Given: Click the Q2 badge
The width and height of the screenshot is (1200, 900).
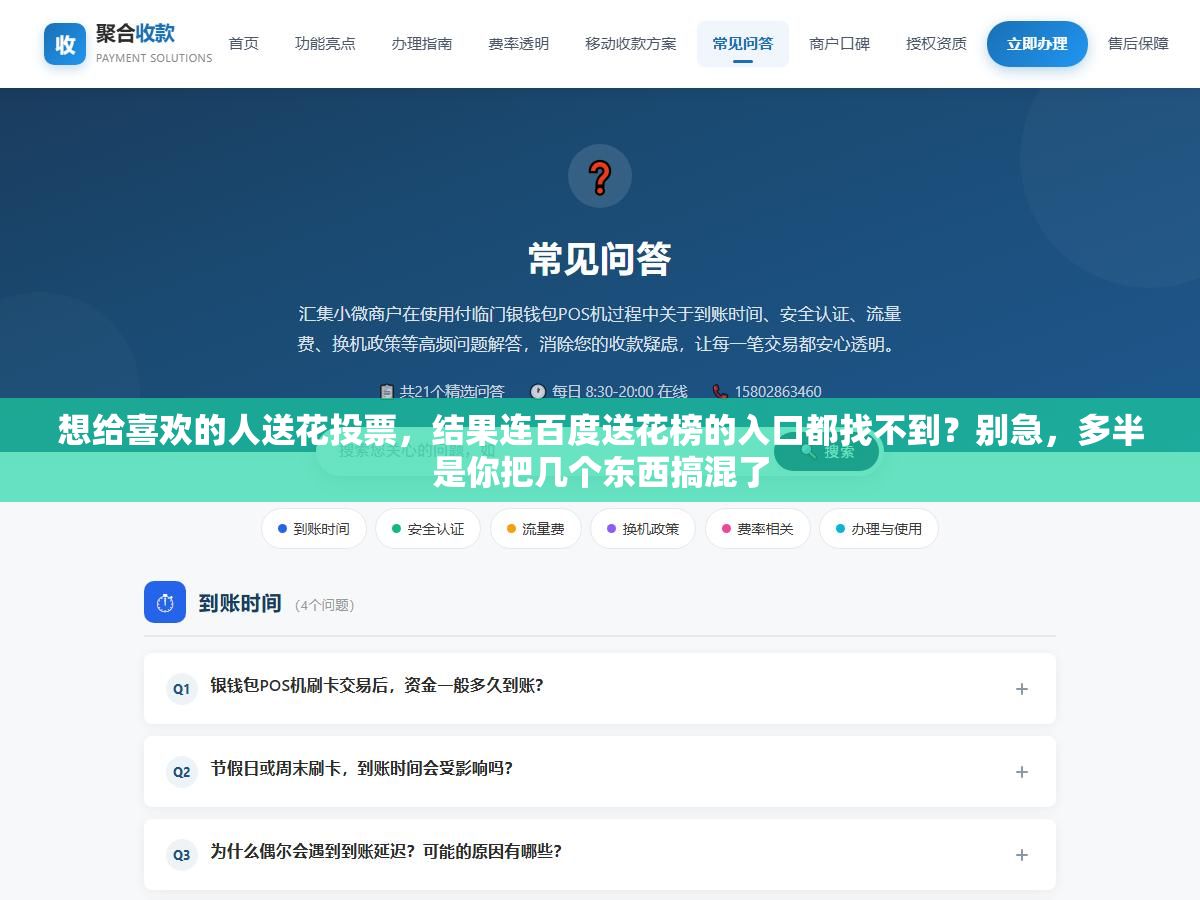Looking at the screenshot, I should pos(182,772).
